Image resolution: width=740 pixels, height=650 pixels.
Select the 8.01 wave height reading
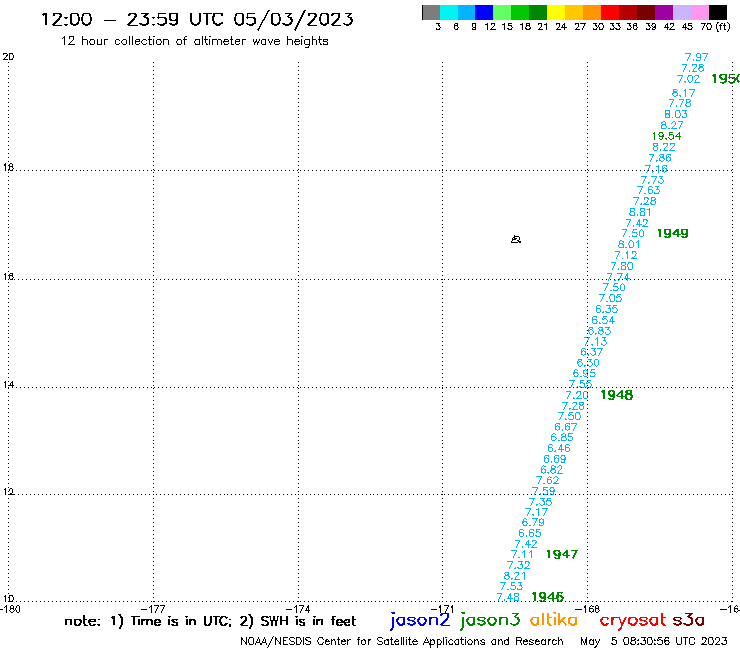coord(629,244)
